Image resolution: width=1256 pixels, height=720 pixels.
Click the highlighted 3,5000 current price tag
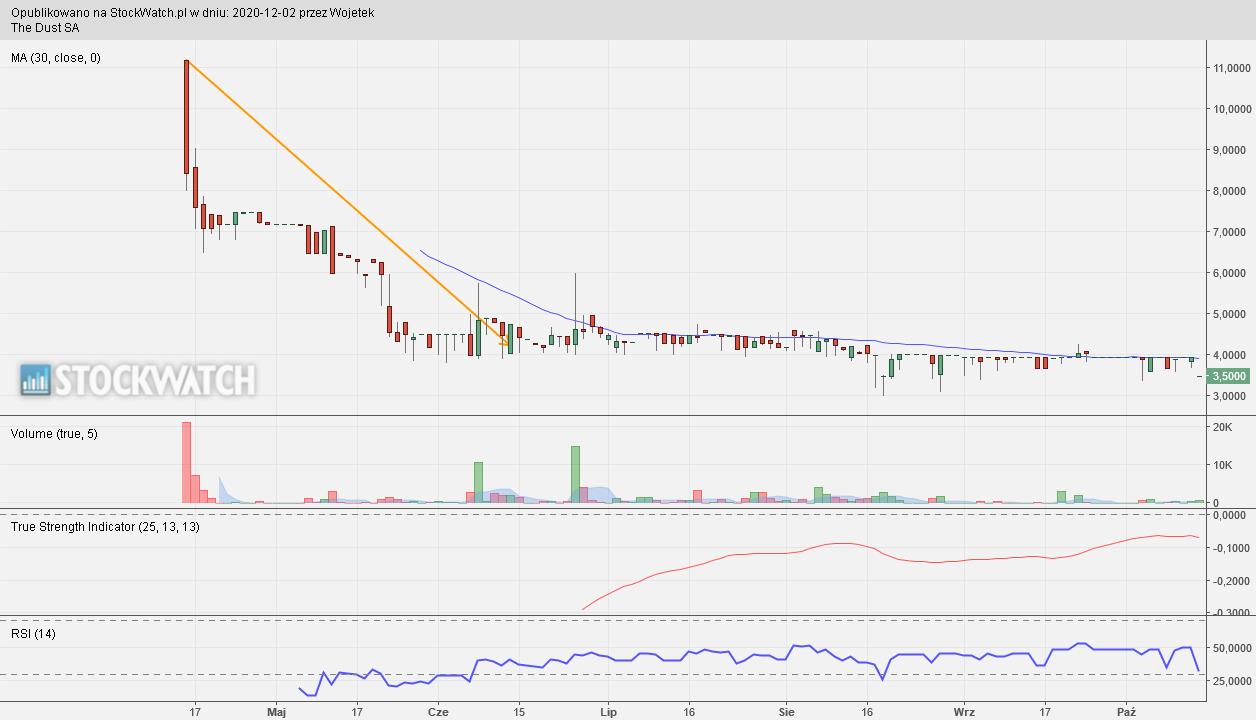click(1228, 376)
